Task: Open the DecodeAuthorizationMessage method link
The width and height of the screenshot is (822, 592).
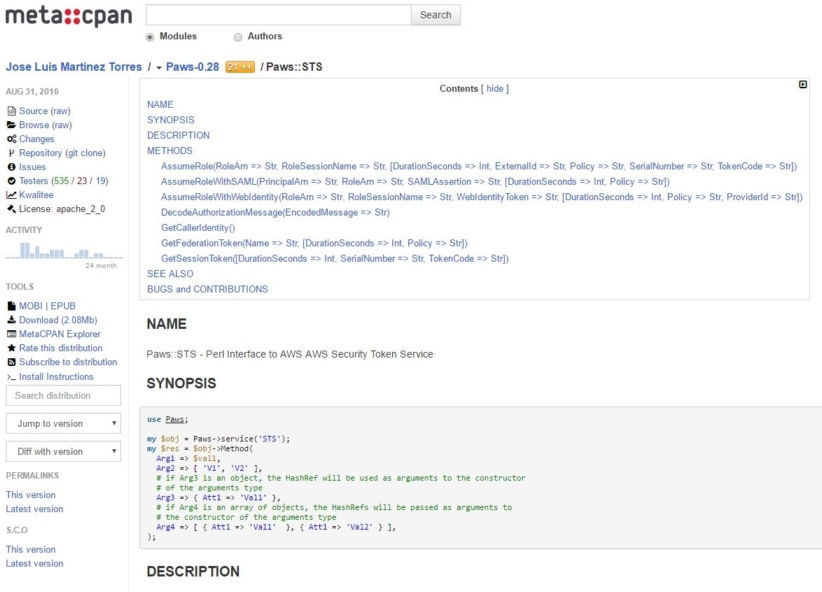Action: pyautogui.click(x=275, y=212)
